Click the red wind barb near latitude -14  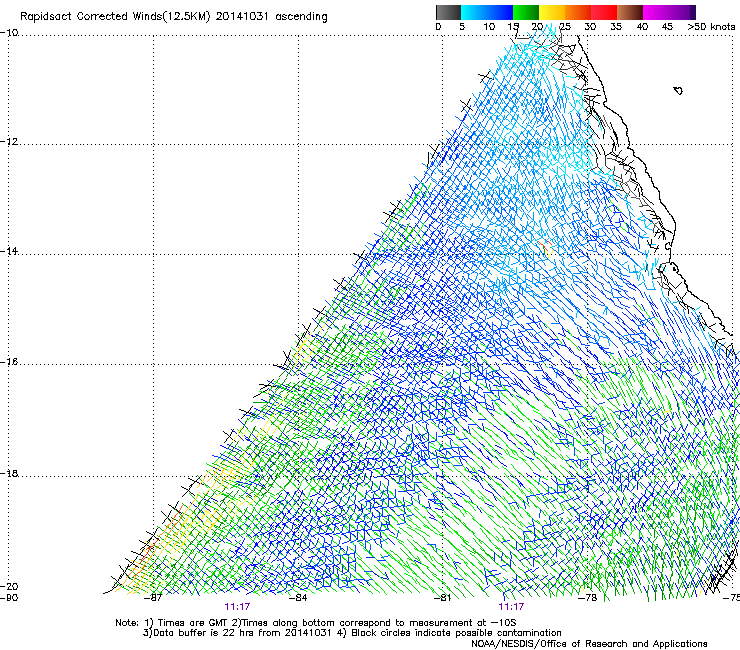[545, 246]
